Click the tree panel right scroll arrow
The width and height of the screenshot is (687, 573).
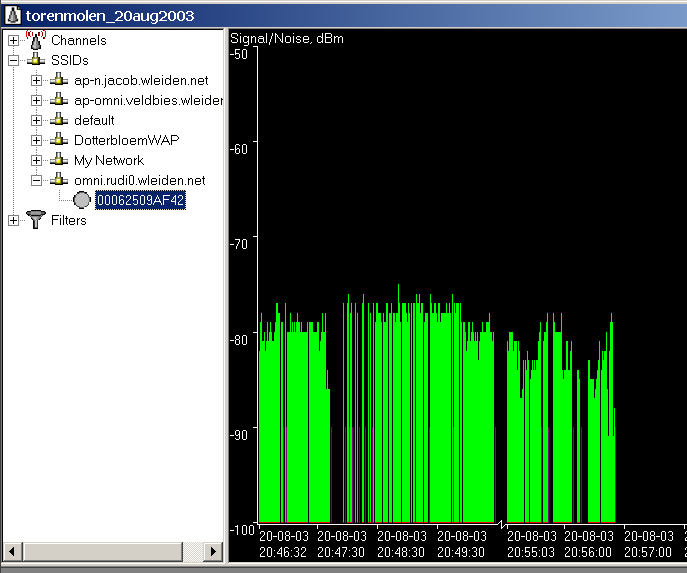[x=212, y=551]
